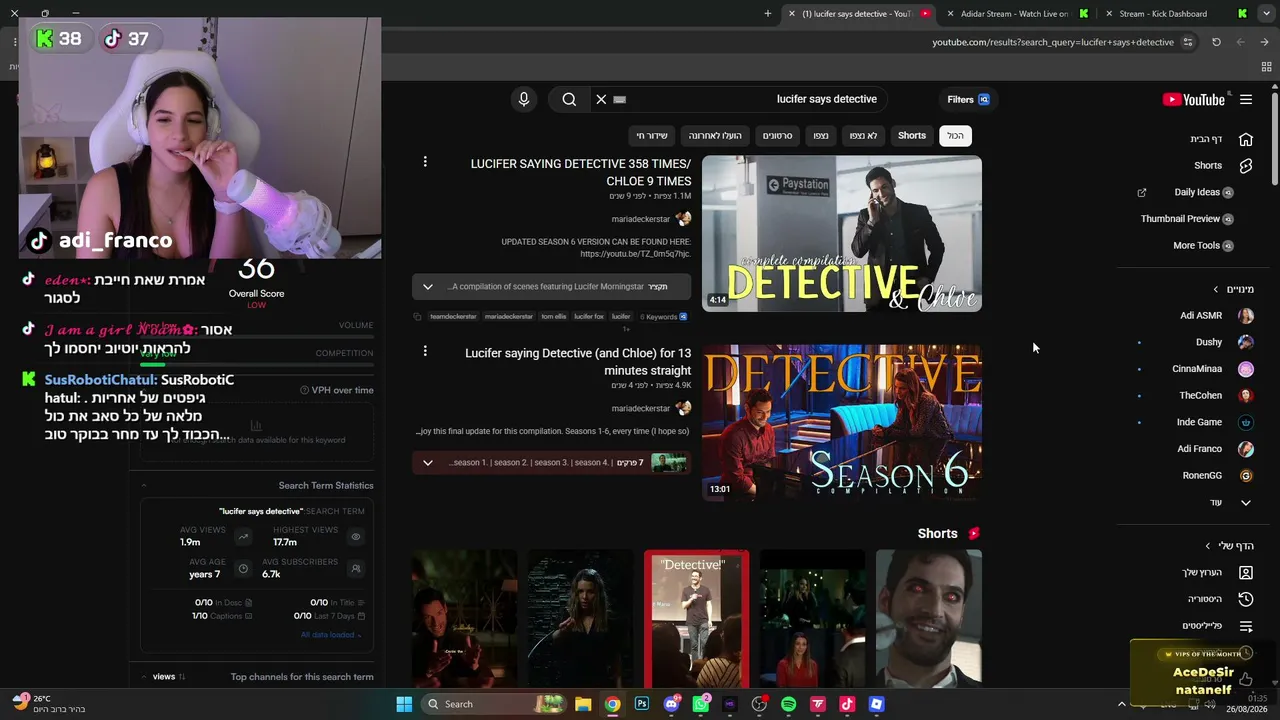Image resolution: width=1280 pixels, height=720 pixels.
Task: Open options menu for Lucifer 358 times video
Action: [425, 162]
